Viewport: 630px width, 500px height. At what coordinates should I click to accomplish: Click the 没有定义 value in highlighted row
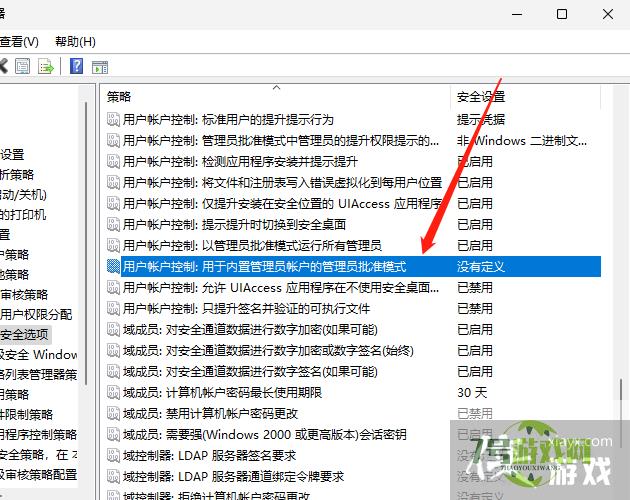tap(481, 266)
